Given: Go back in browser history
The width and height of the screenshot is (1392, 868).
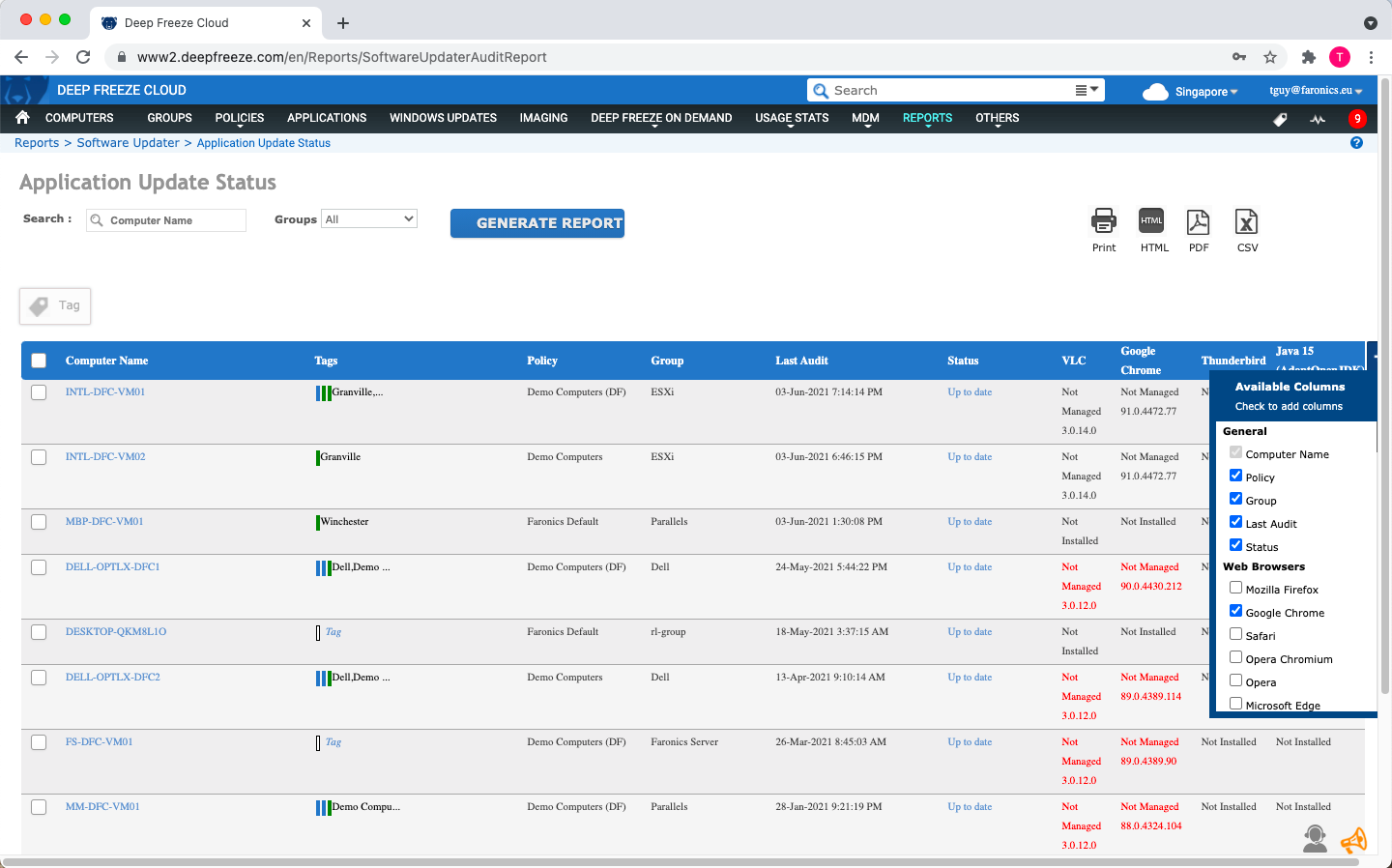Looking at the screenshot, I should (21, 57).
